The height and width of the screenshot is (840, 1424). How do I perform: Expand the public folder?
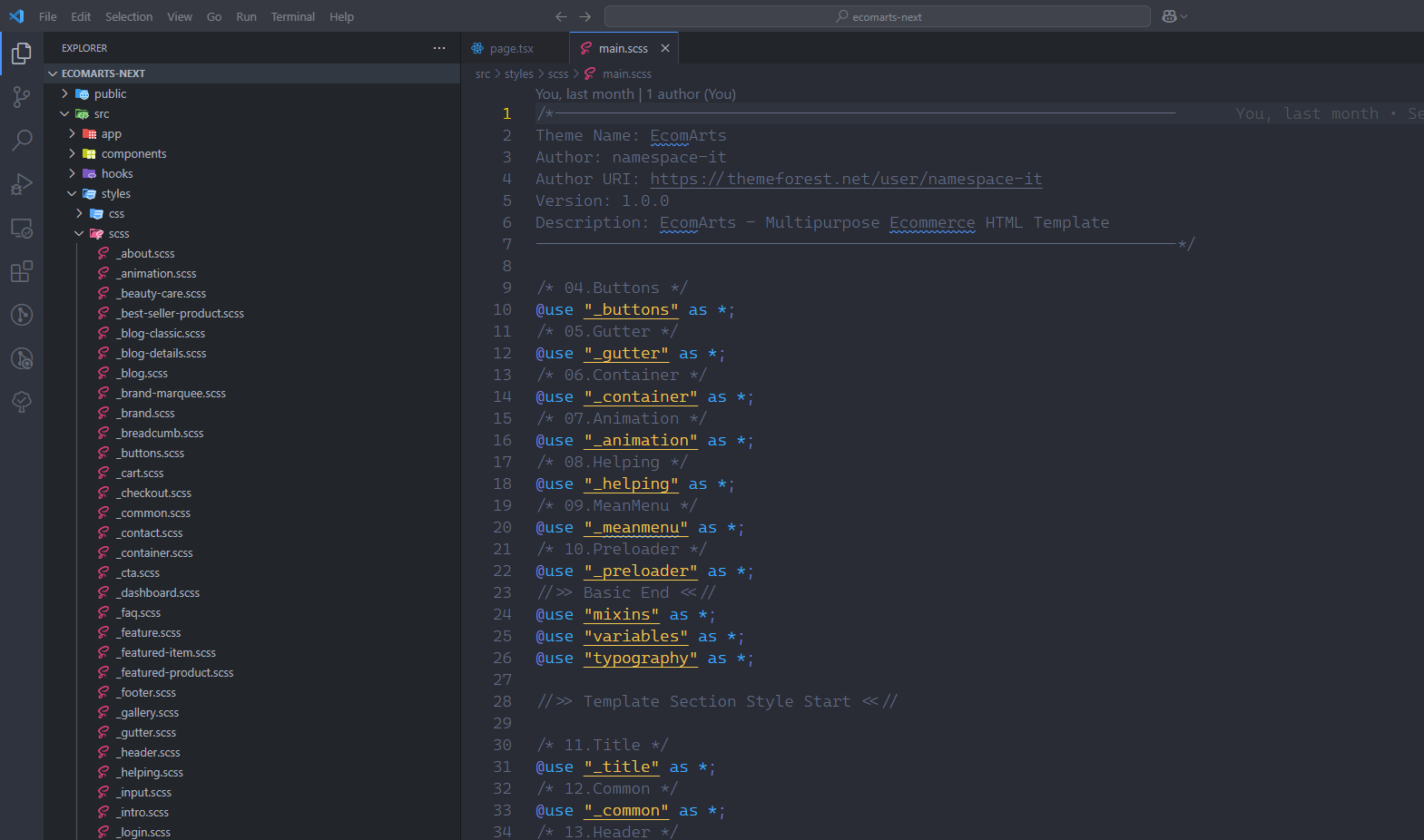tap(110, 94)
